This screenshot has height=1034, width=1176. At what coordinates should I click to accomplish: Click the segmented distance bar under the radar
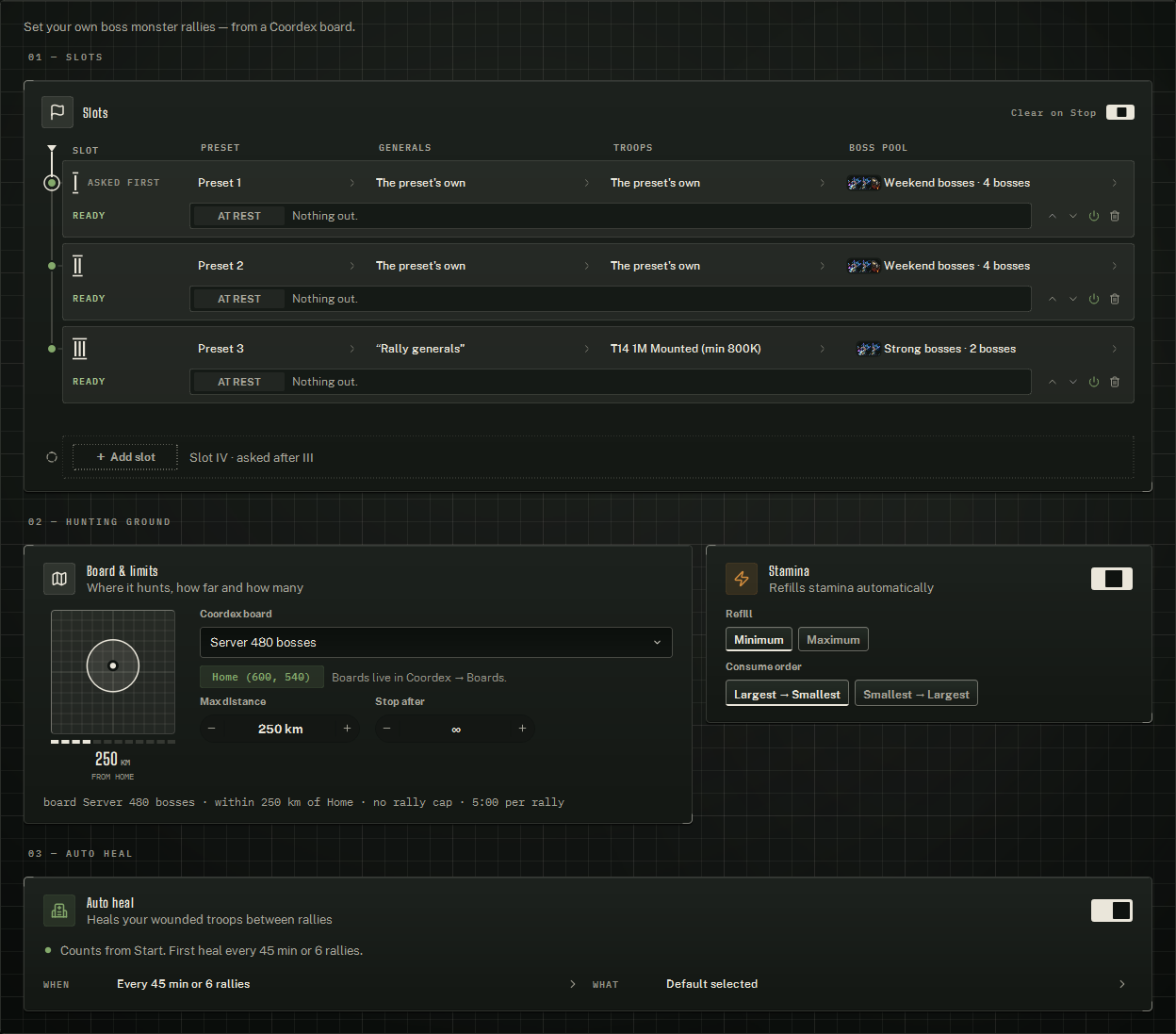(113, 742)
